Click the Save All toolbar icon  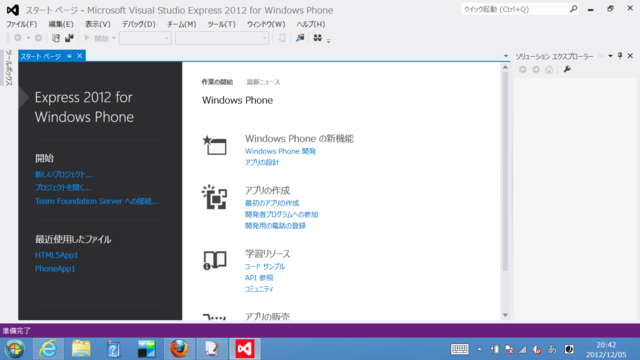click(69, 38)
